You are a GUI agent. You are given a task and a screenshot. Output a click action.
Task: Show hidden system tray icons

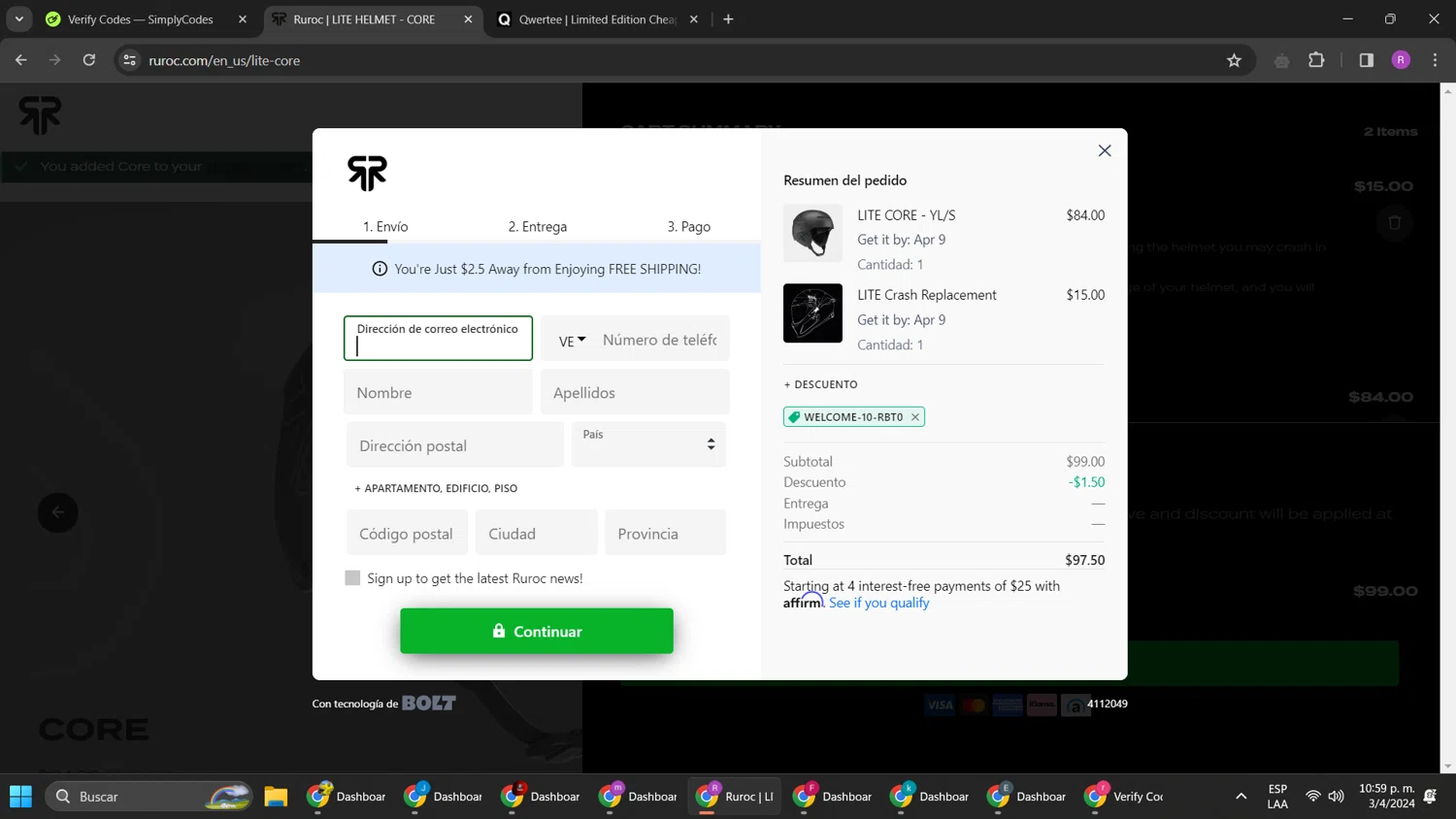coord(1241,797)
